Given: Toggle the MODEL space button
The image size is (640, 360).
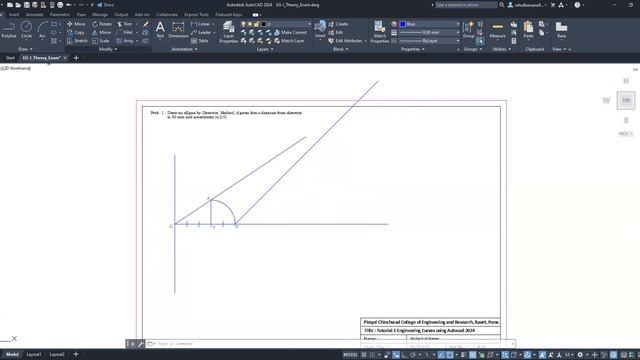Looking at the screenshot, I should point(350,355).
